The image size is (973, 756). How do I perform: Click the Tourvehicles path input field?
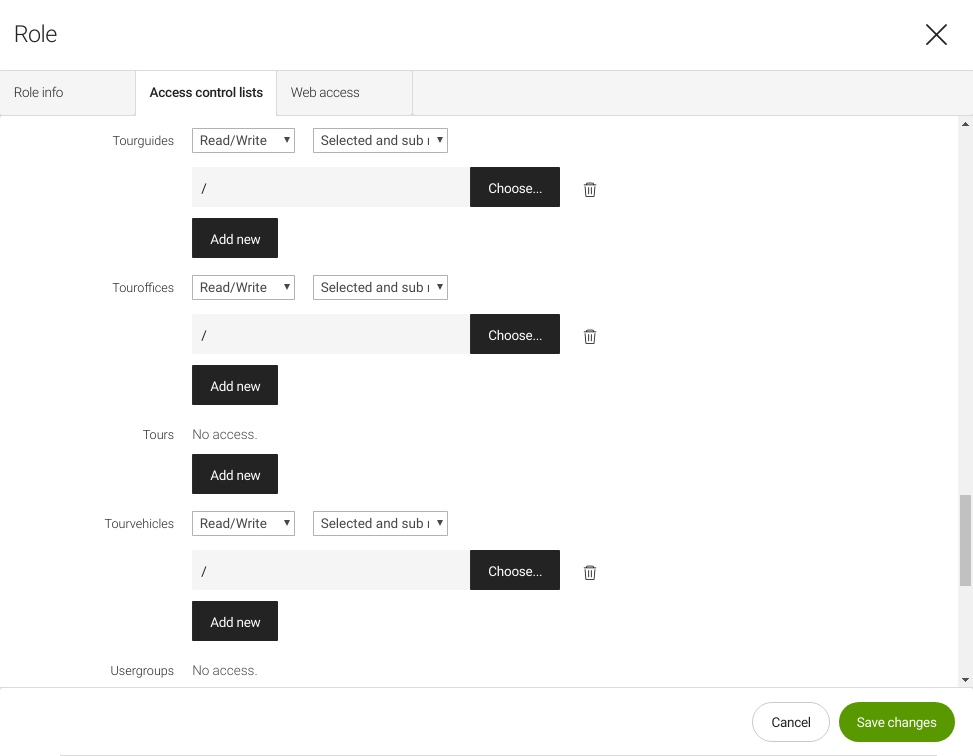pos(330,571)
